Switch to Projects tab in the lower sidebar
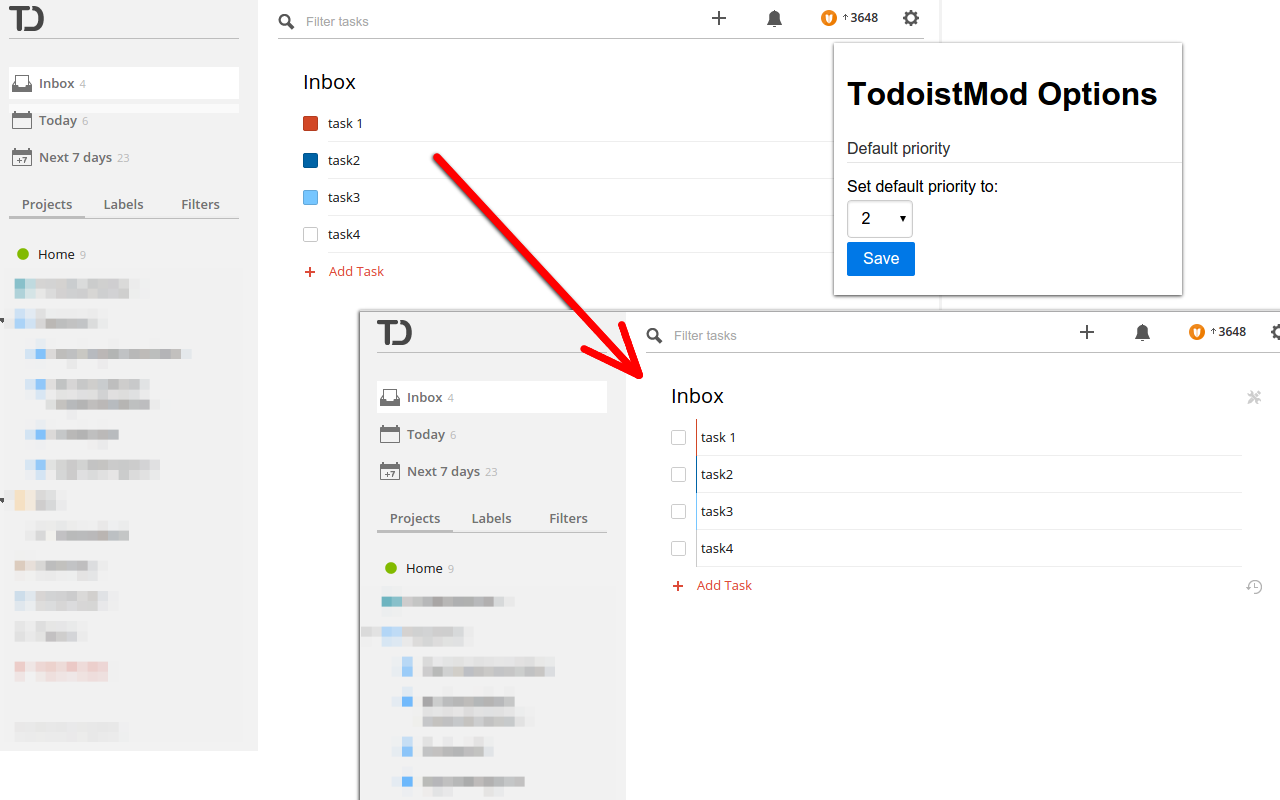The height and width of the screenshot is (800, 1280). point(415,518)
